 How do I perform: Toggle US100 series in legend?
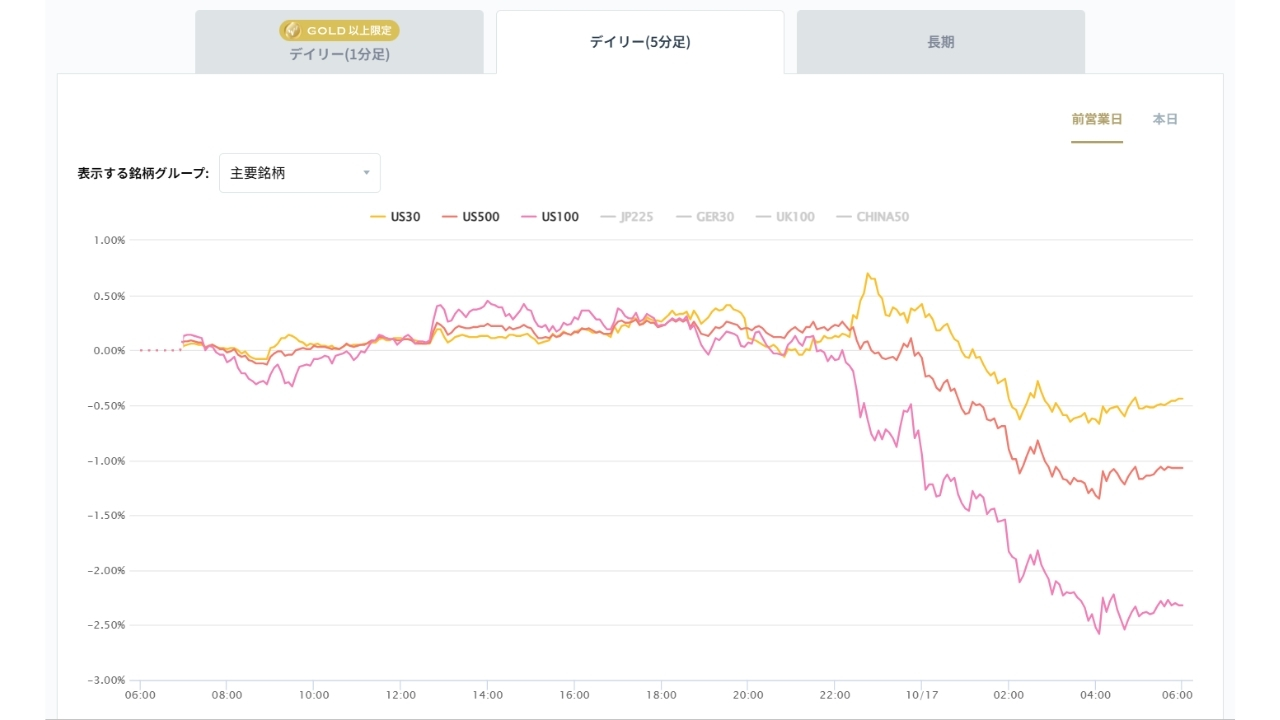tap(549, 217)
